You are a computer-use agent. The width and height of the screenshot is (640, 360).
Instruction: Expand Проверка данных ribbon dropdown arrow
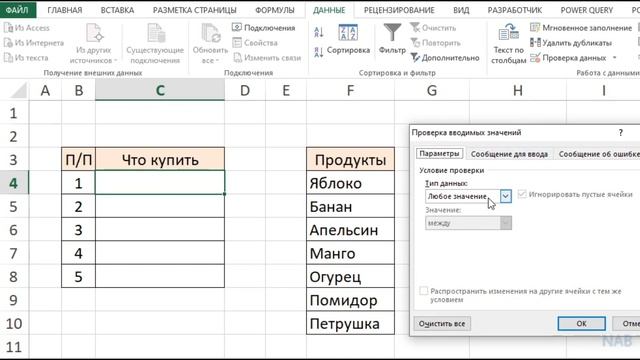point(614,58)
